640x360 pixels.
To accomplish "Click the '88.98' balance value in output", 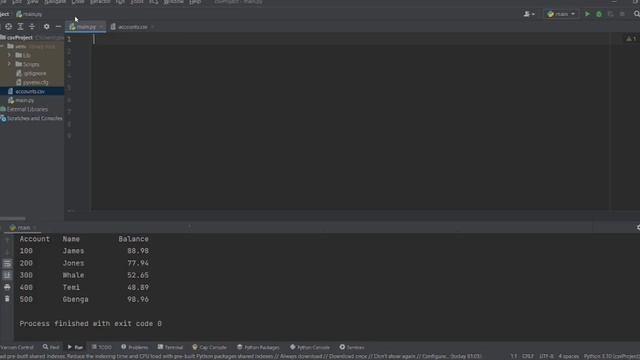I will [138, 251].
